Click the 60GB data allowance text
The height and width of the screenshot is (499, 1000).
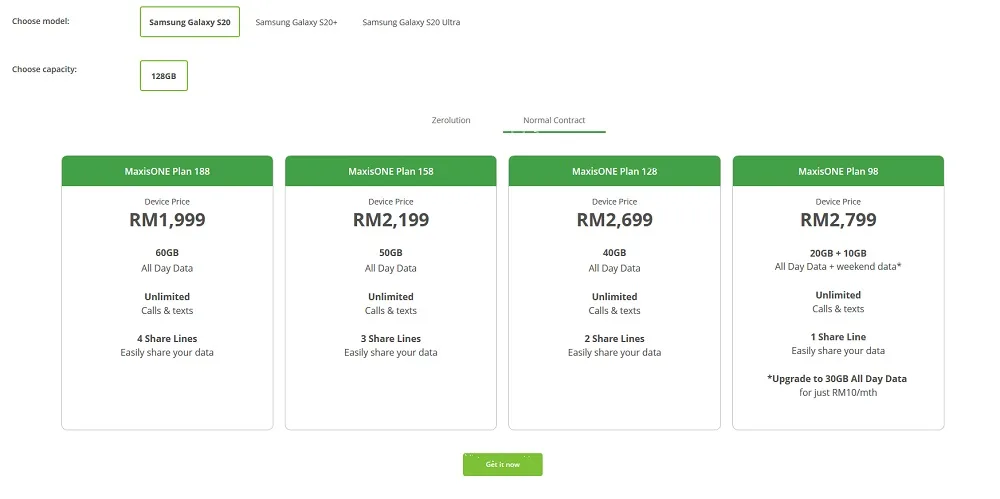(167, 253)
